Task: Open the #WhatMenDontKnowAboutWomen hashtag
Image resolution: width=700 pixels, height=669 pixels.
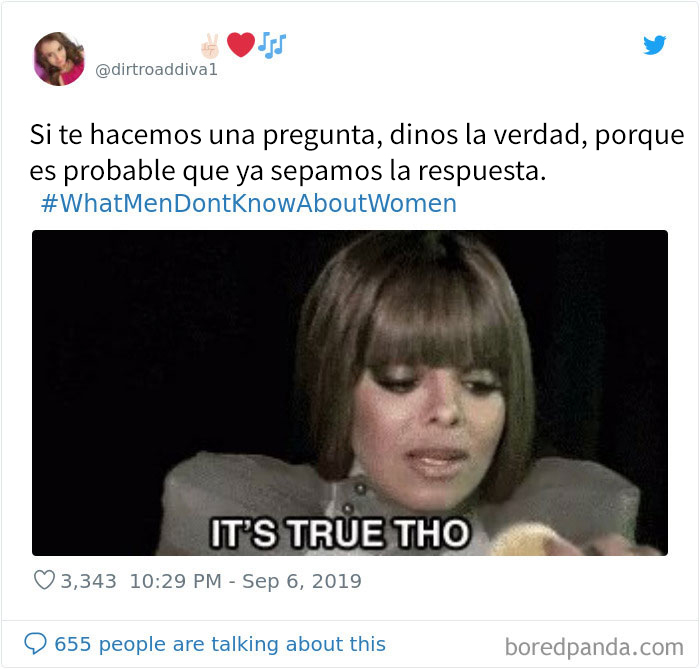Action: pyautogui.click(x=249, y=203)
